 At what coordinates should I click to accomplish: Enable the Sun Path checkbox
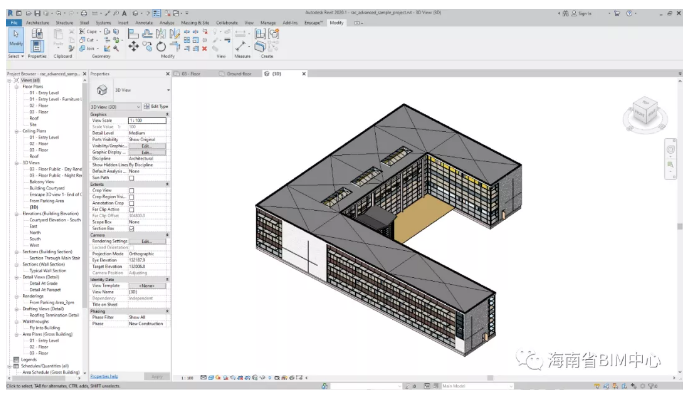[131, 178]
